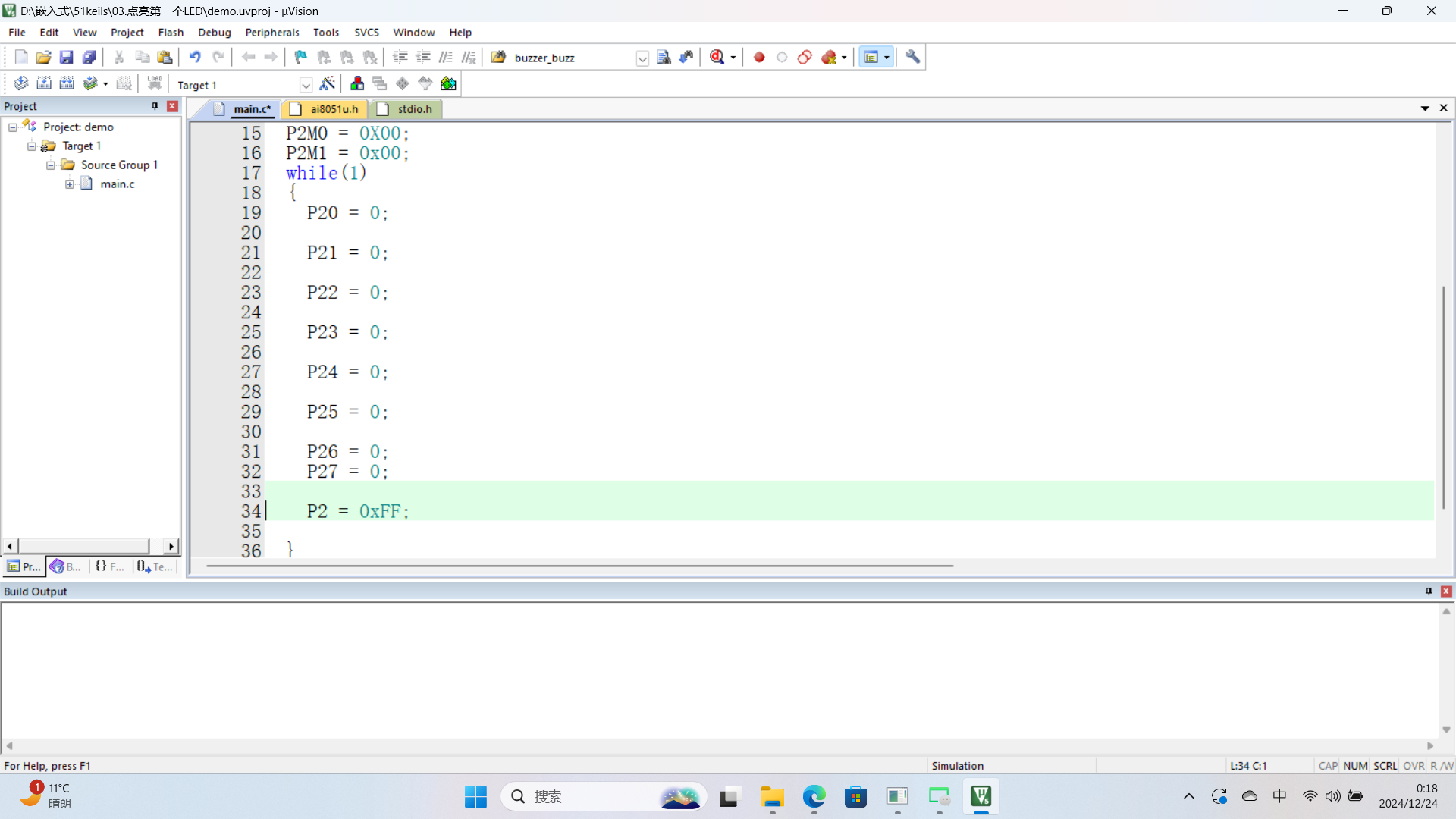Viewport: 1456px width, 819px height.
Task: Translate current file icon
Action: [x=21, y=83]
